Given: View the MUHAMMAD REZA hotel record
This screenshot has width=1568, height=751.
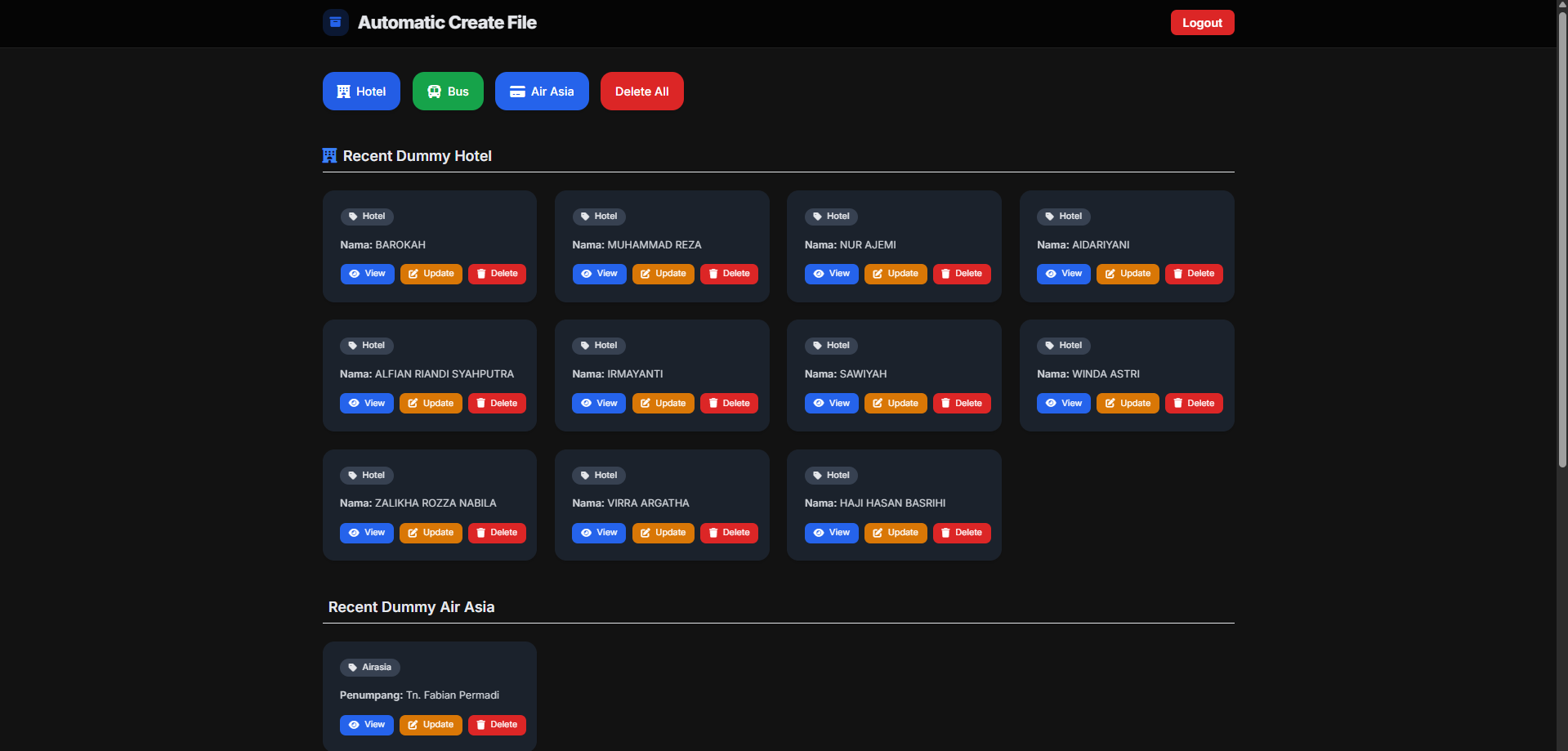Looking at the screenshot, I should [x=599, y=274].
